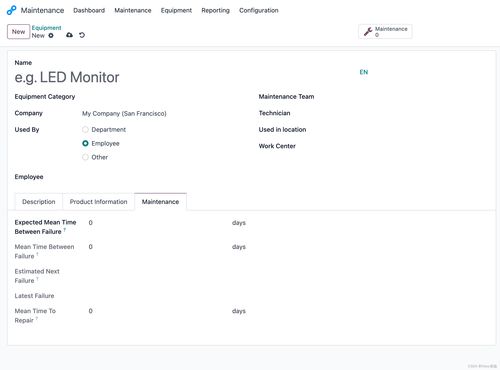Switch to the Description tab

pyautogui.click(x=39, y=202)
